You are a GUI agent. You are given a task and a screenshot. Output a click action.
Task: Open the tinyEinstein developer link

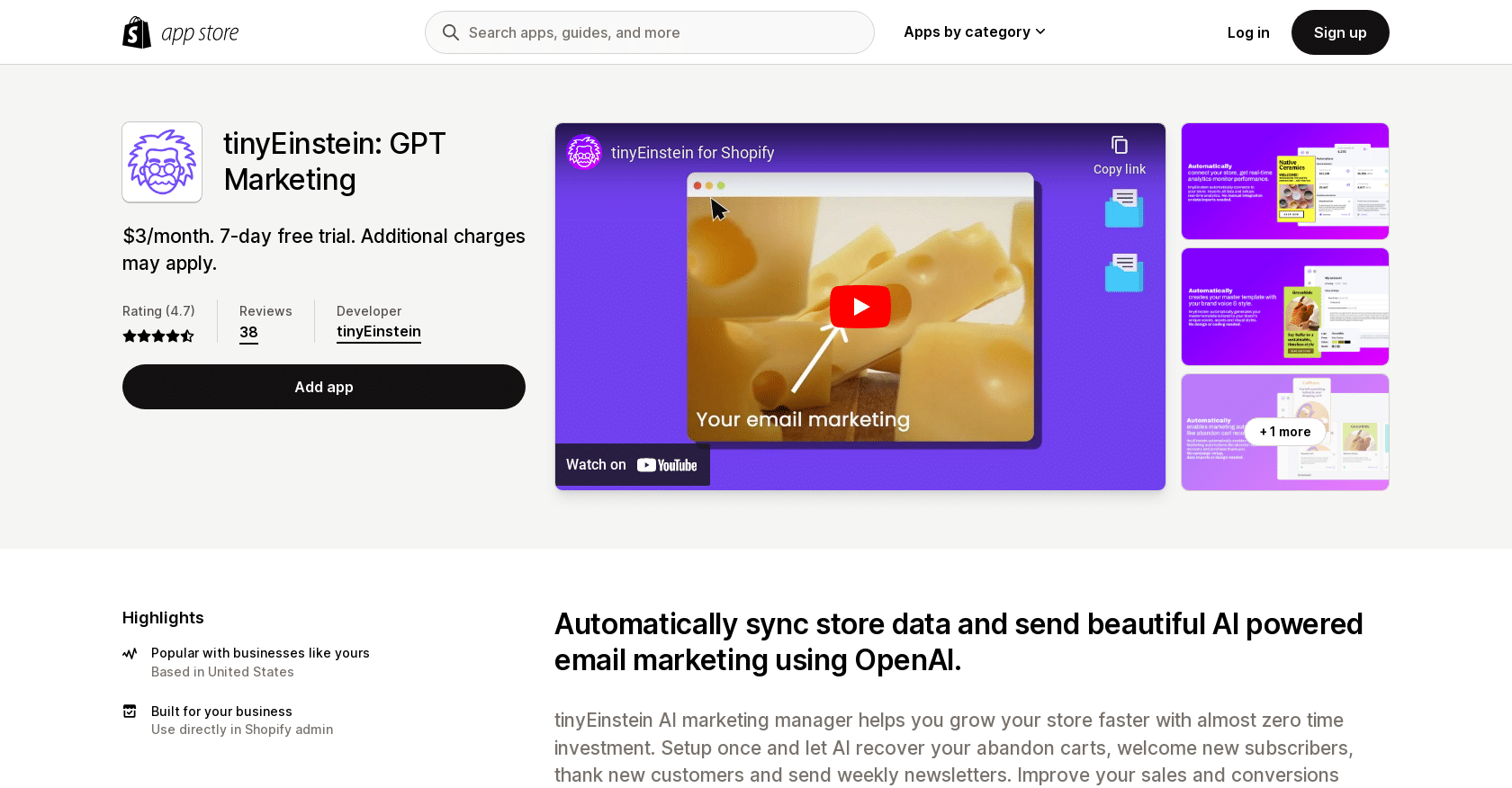379,332
